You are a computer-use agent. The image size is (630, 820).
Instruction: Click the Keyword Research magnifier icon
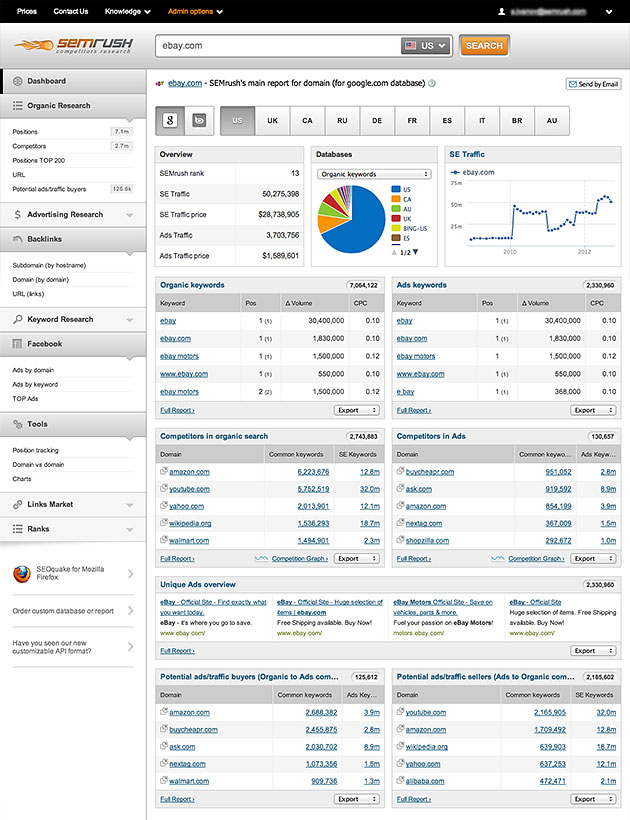(18, 319)
